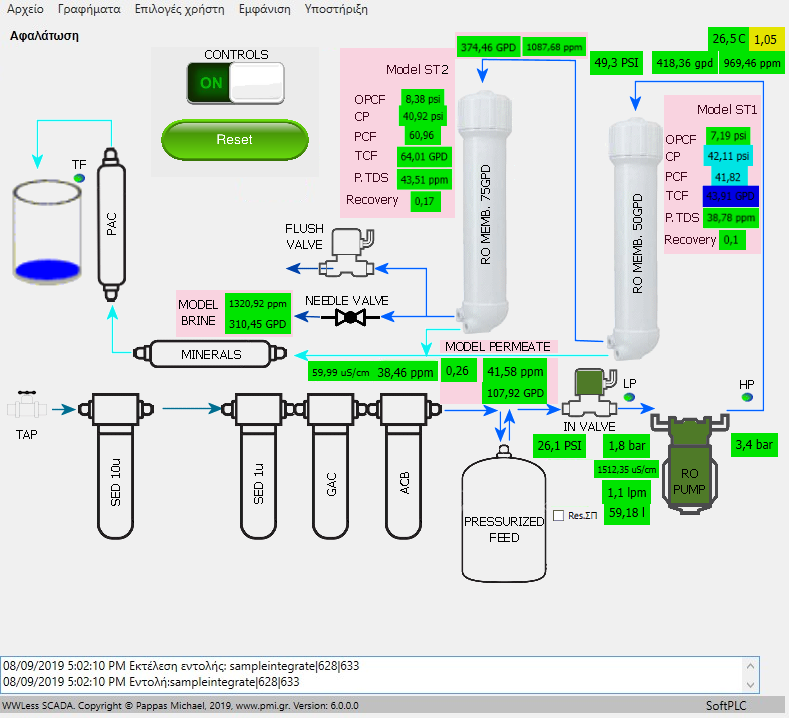The height and width of the screenshot is (718, 789).
Task: Toggle the CONTROLS ON switch
Action: tap(236, 84)
